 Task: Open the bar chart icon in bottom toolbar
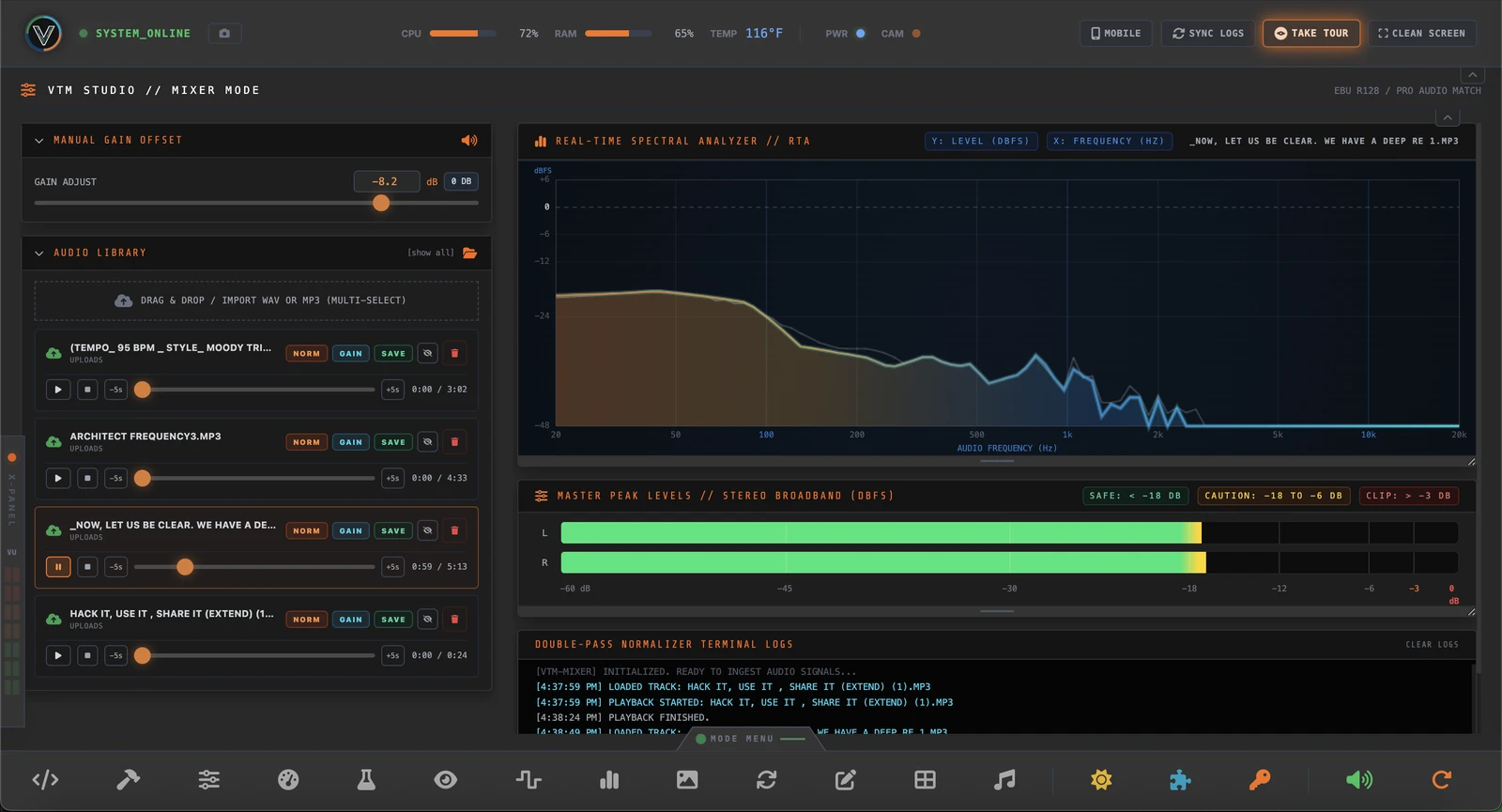(x=609, y=779)
